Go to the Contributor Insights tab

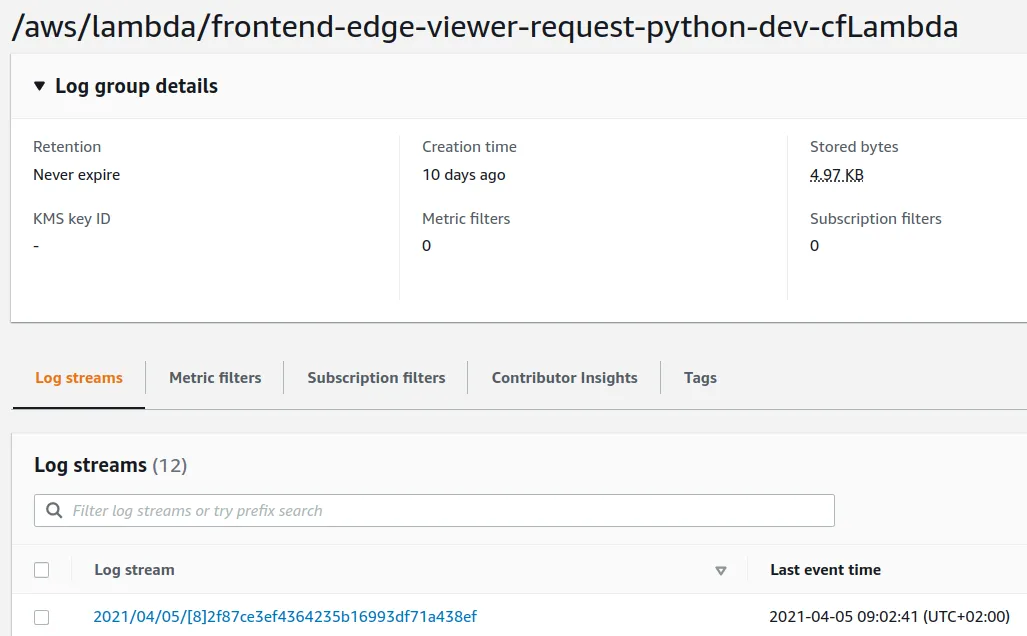coord(564,378)
